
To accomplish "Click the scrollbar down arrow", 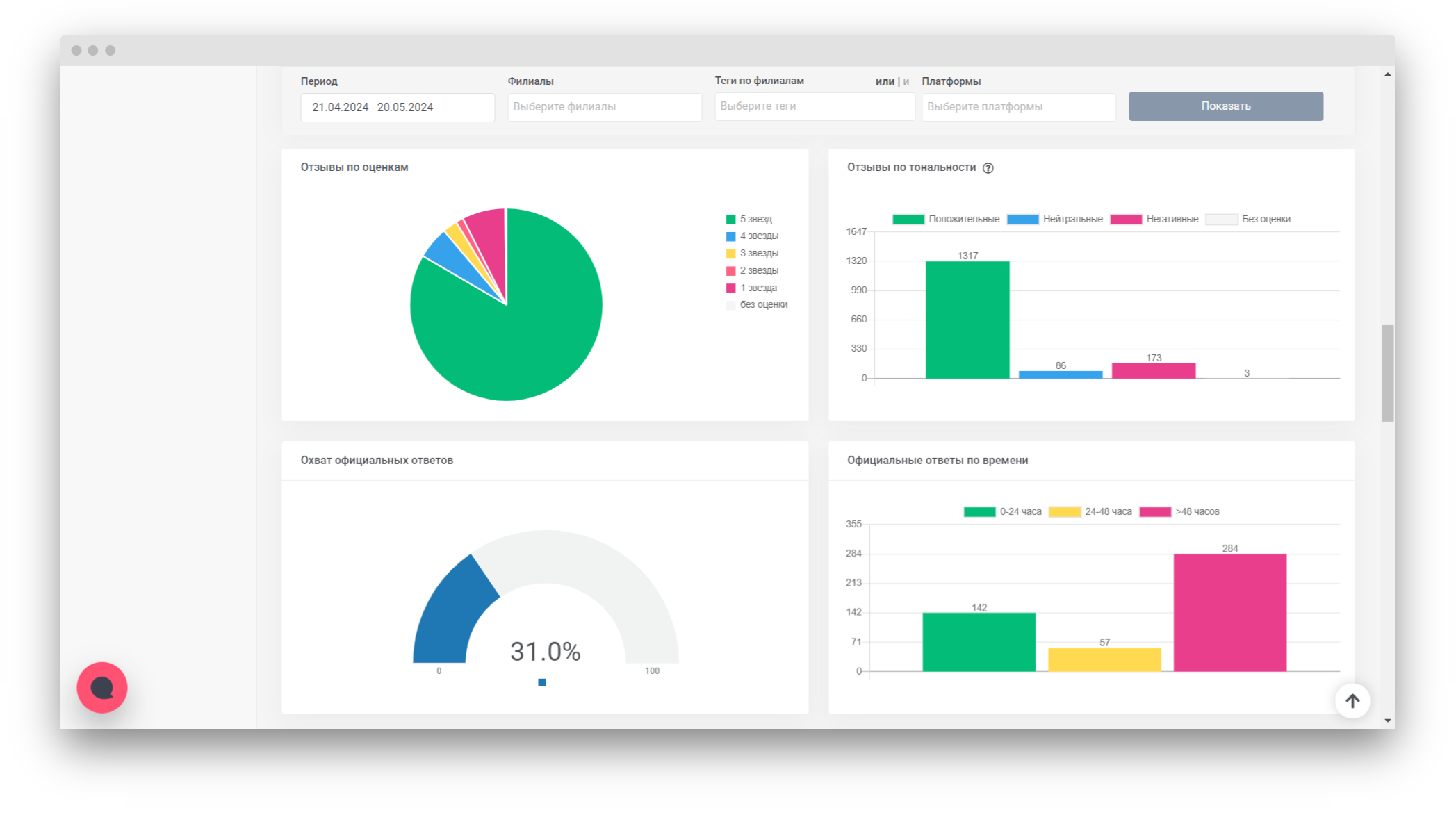I will point(1388,721).
